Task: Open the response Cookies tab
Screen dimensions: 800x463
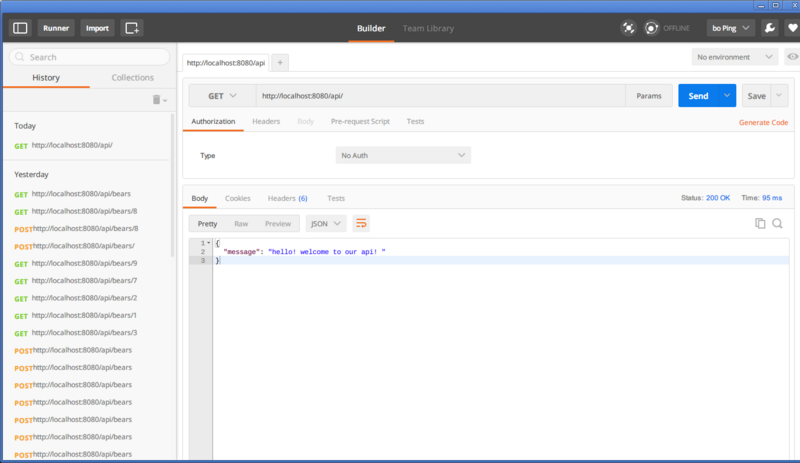Action: click(x=237, y=198)
